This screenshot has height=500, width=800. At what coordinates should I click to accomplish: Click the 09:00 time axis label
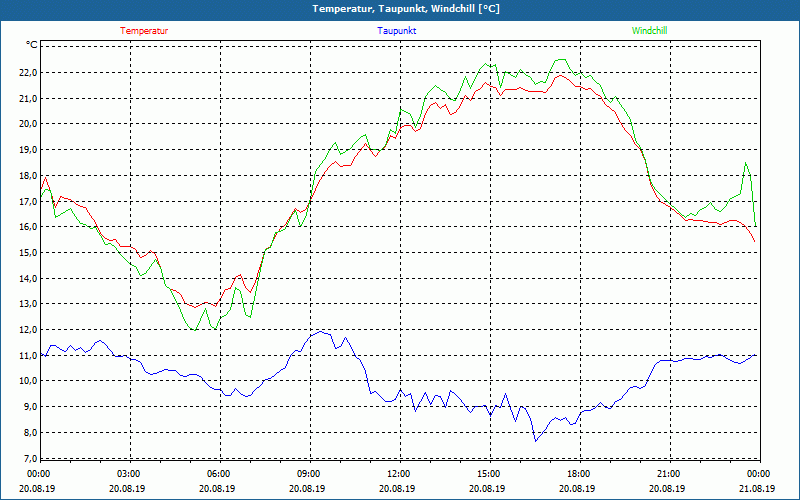tap(308, 473)
